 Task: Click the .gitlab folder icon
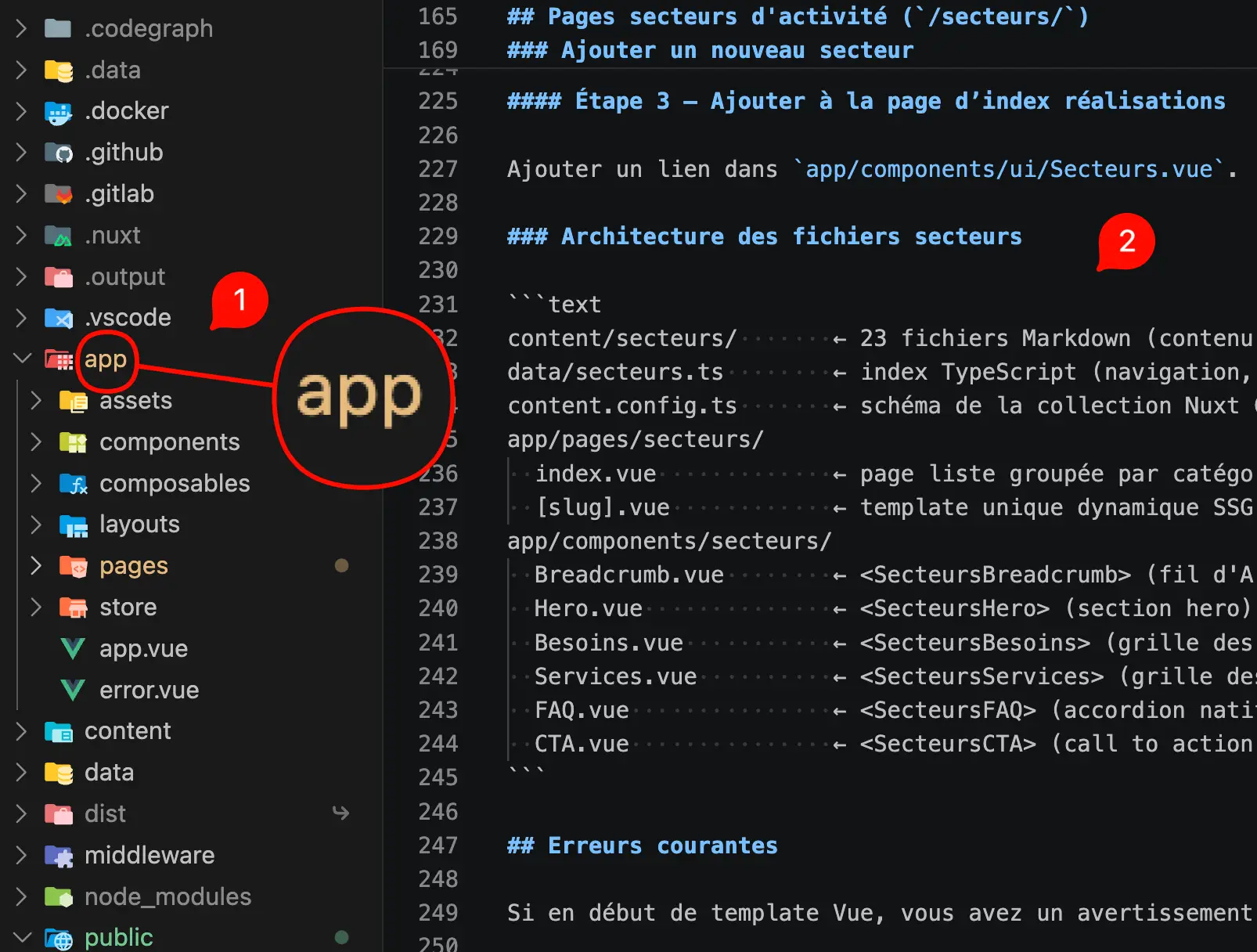(x=59, y=194)
